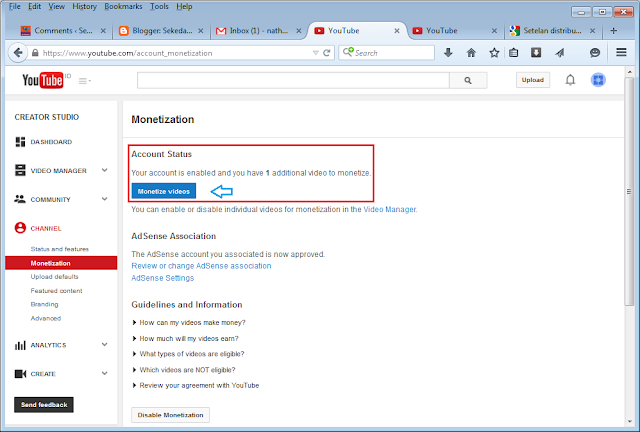Open a new browser tab with plus
The width and height of the screenshot is (640, 432).
(613, 31)
